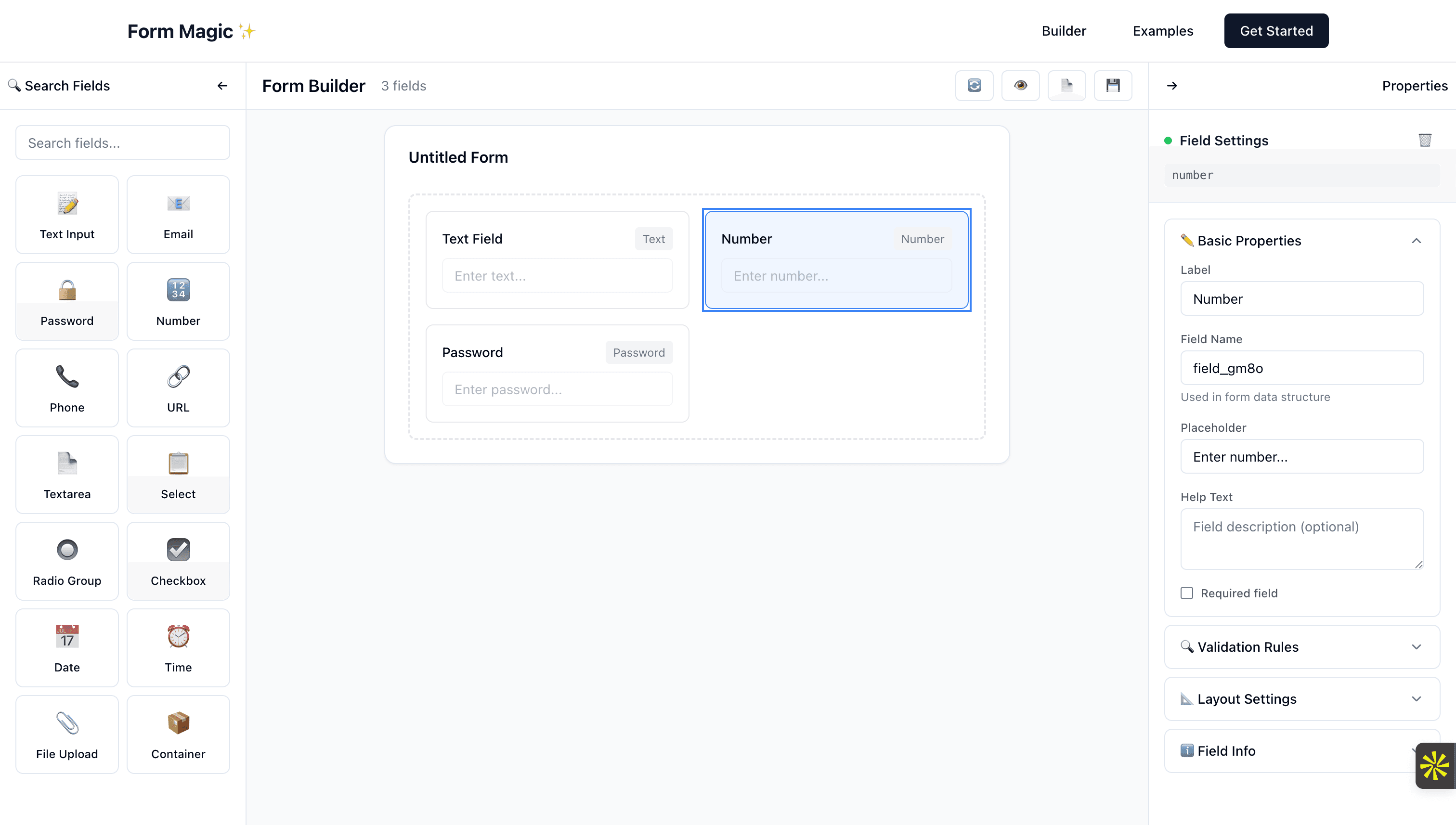
Task: Add a File Upload field
Action: (x=67, y=734)
